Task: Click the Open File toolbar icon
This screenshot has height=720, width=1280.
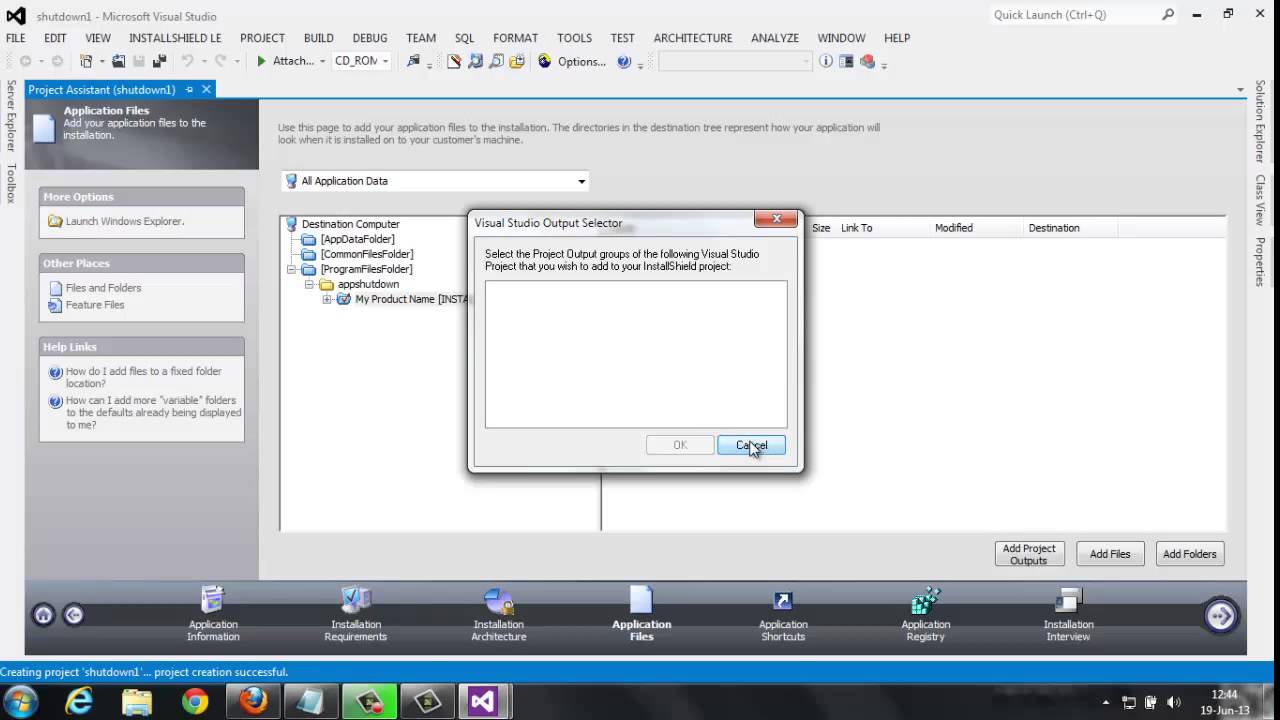Action: click(118, 61)
